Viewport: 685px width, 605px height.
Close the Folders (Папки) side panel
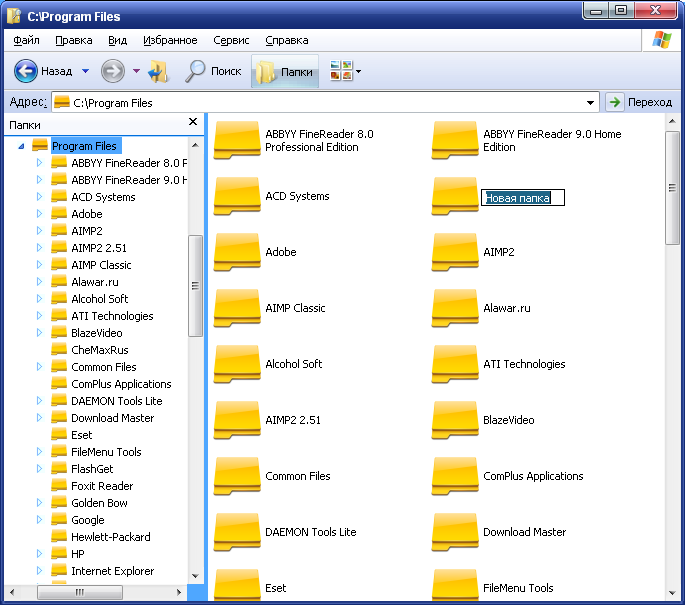click(x=193, y=123)
